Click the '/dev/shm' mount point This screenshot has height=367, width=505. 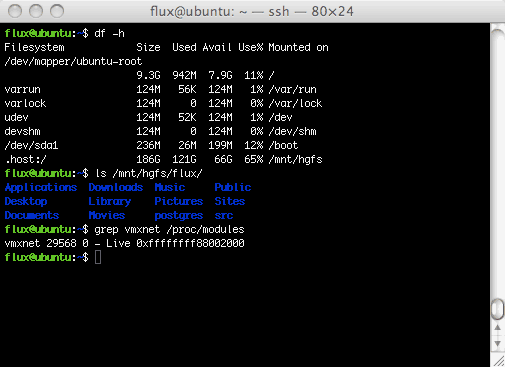(x=292, y=132)
